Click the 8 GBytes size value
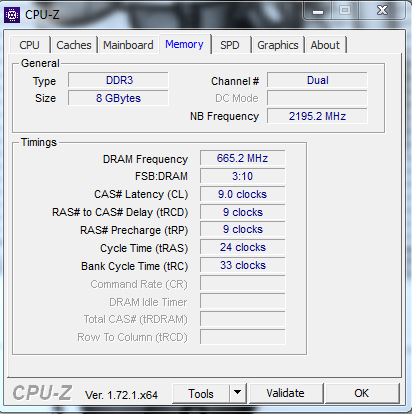 click(118, 98)
